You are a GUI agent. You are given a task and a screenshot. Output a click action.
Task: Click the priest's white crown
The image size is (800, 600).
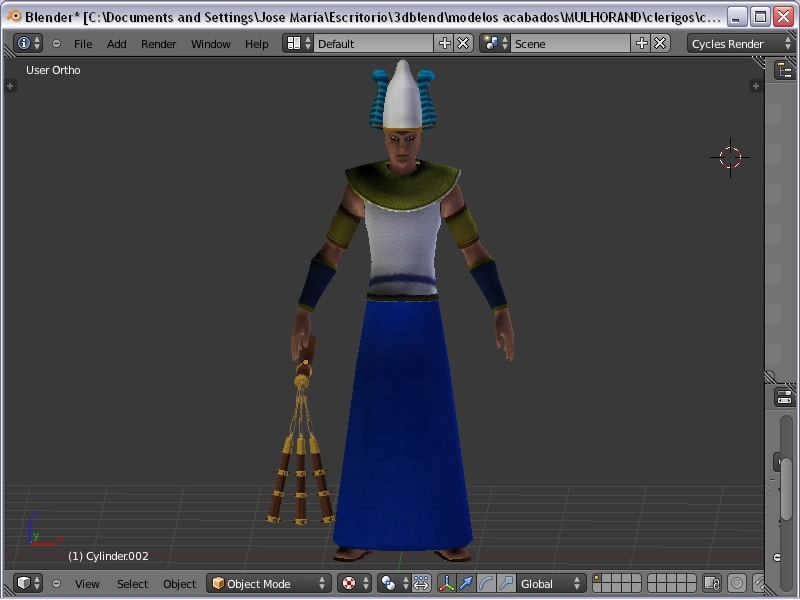pos(403,96)
